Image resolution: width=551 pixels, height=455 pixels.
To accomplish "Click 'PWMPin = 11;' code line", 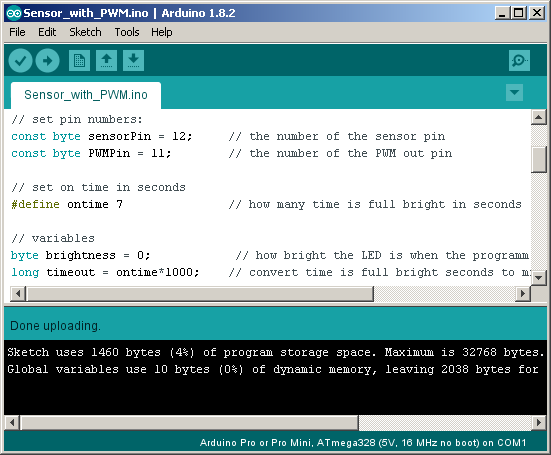I will pyautogui.click(x=91, y=153).
